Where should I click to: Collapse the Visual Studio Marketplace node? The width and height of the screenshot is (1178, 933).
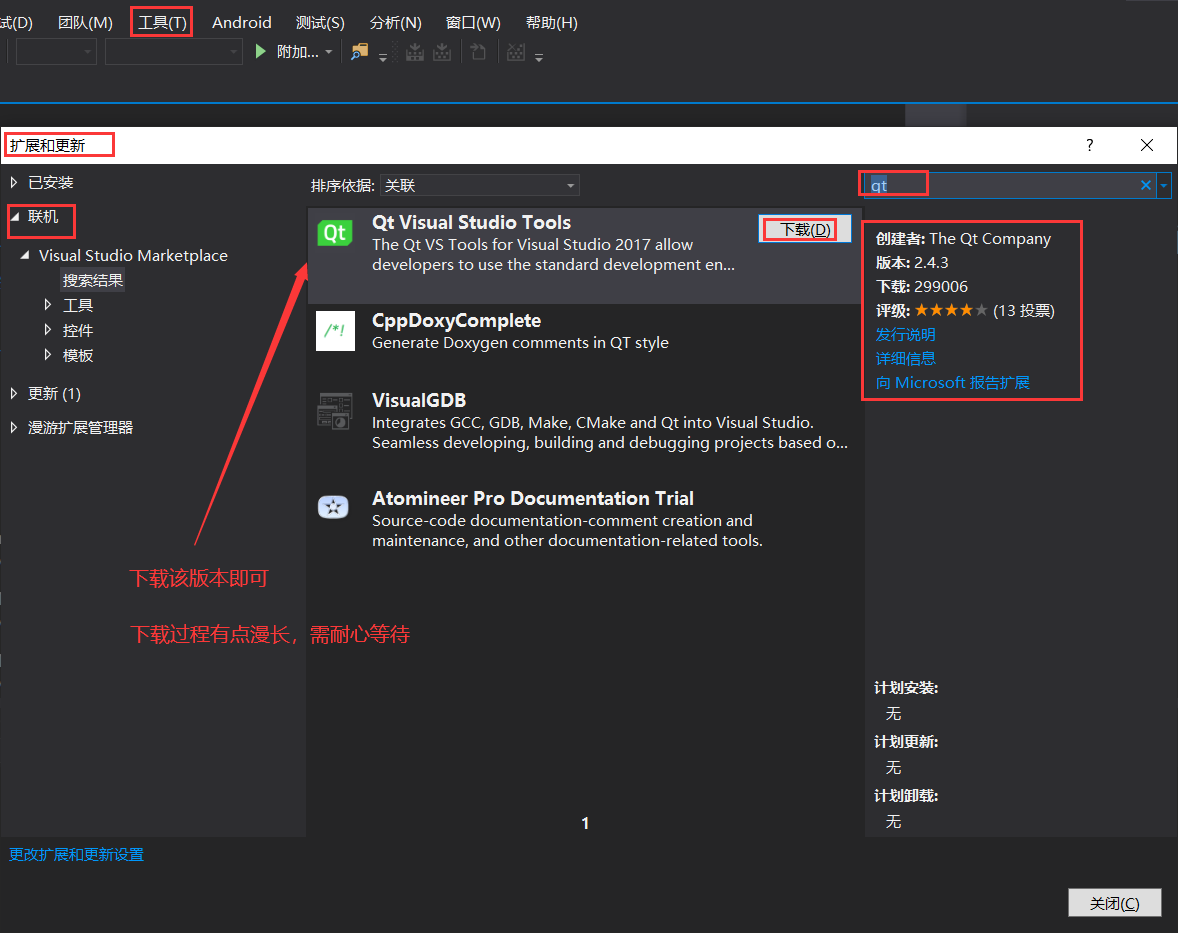point(25,255)
